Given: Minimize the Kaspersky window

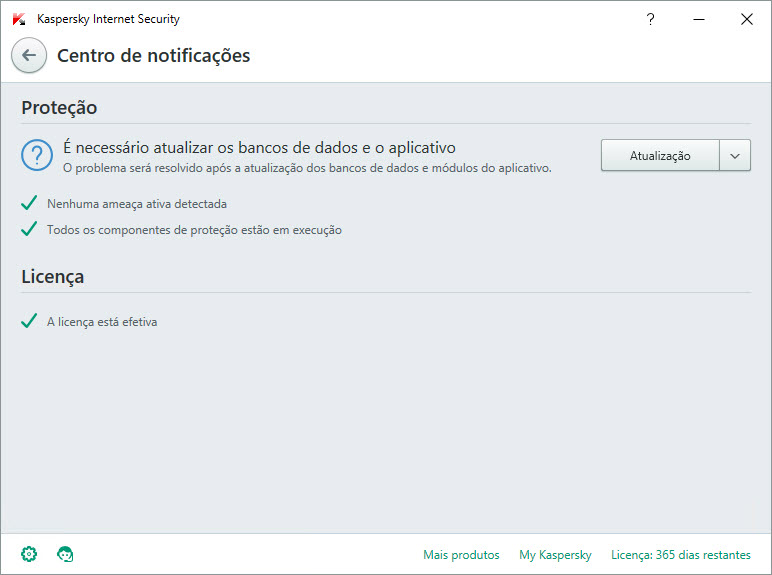Looking at the screenshot, I should [x=699, y=19].
